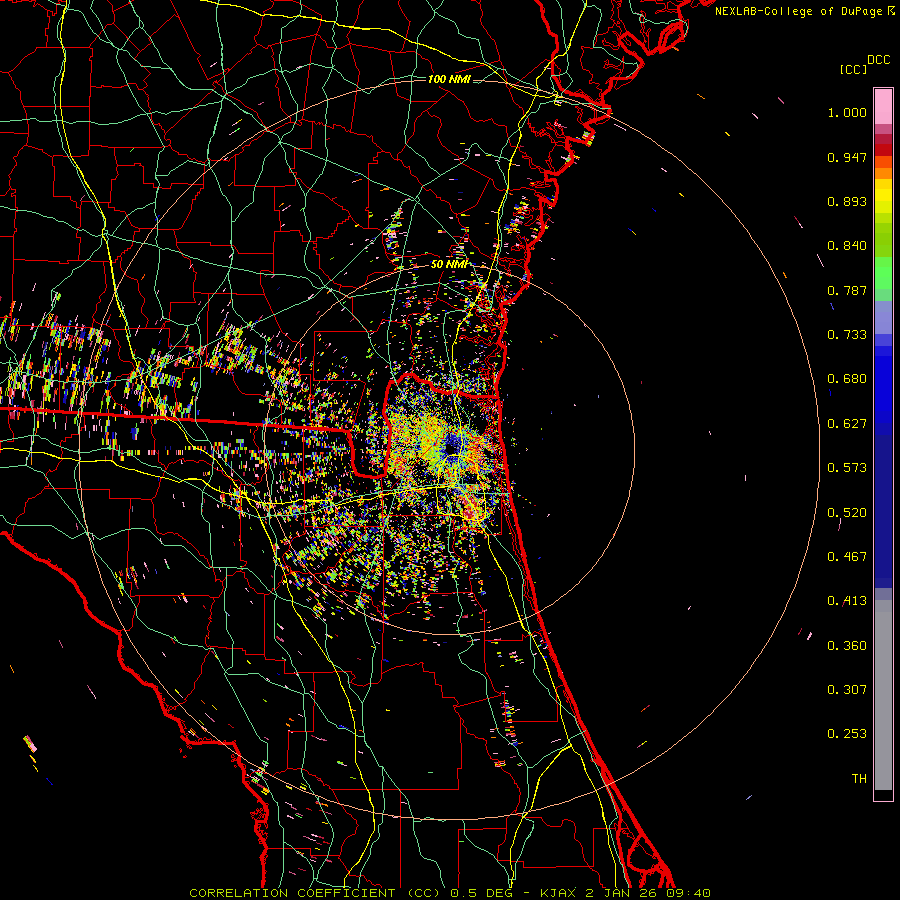Click the 0.947 scale value
900x900 pixels.
click(847, 157)
